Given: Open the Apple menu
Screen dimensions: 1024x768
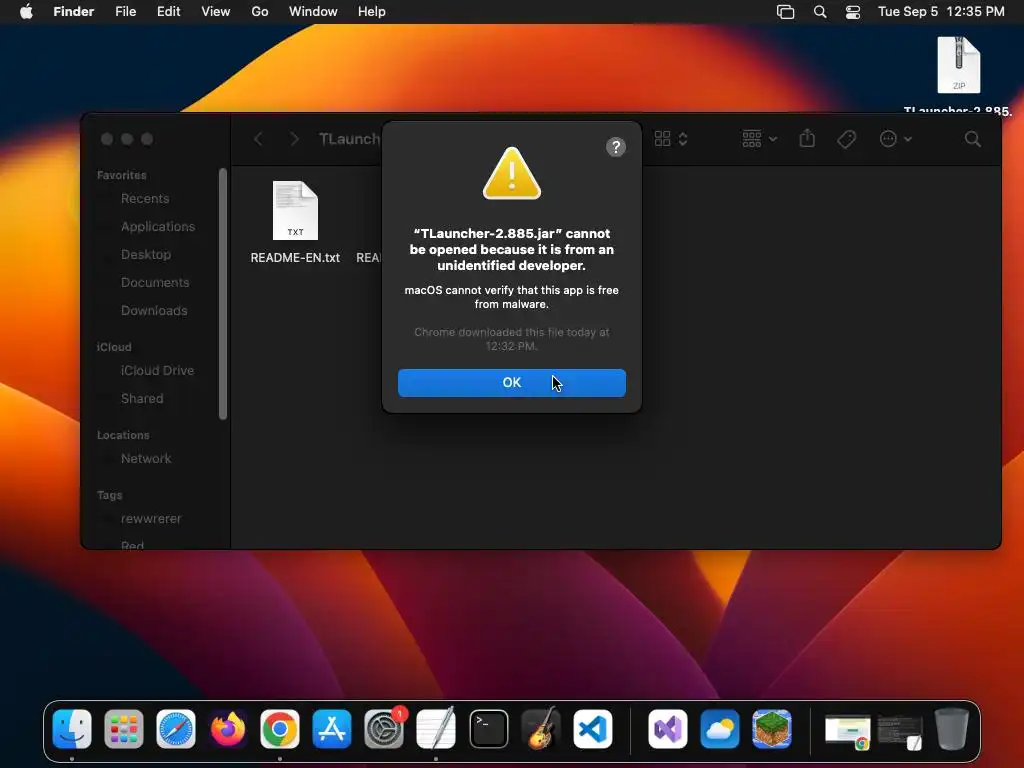Looking at the screenshot, I should (26, 12).
